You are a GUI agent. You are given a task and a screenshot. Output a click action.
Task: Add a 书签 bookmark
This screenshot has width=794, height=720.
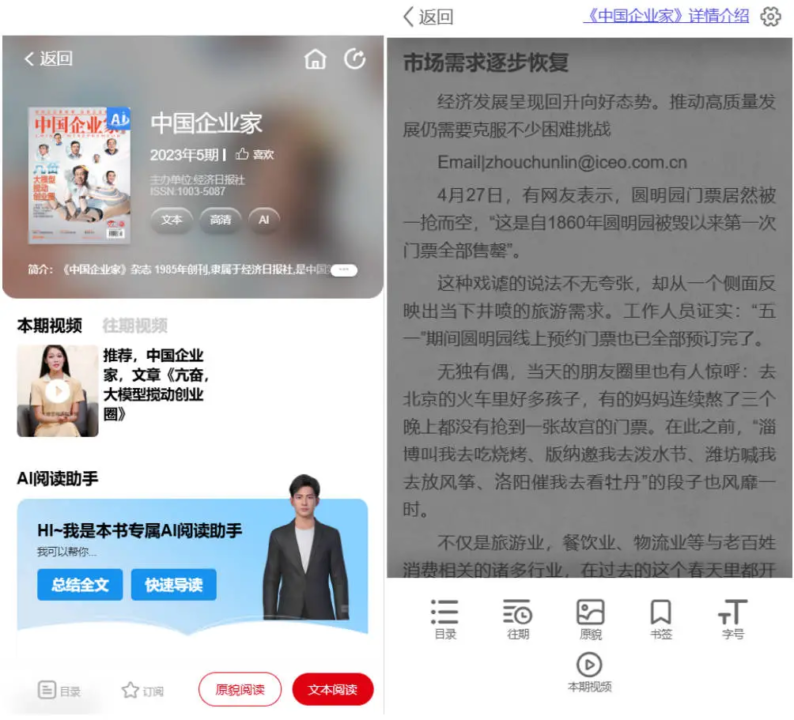(660, 619)
